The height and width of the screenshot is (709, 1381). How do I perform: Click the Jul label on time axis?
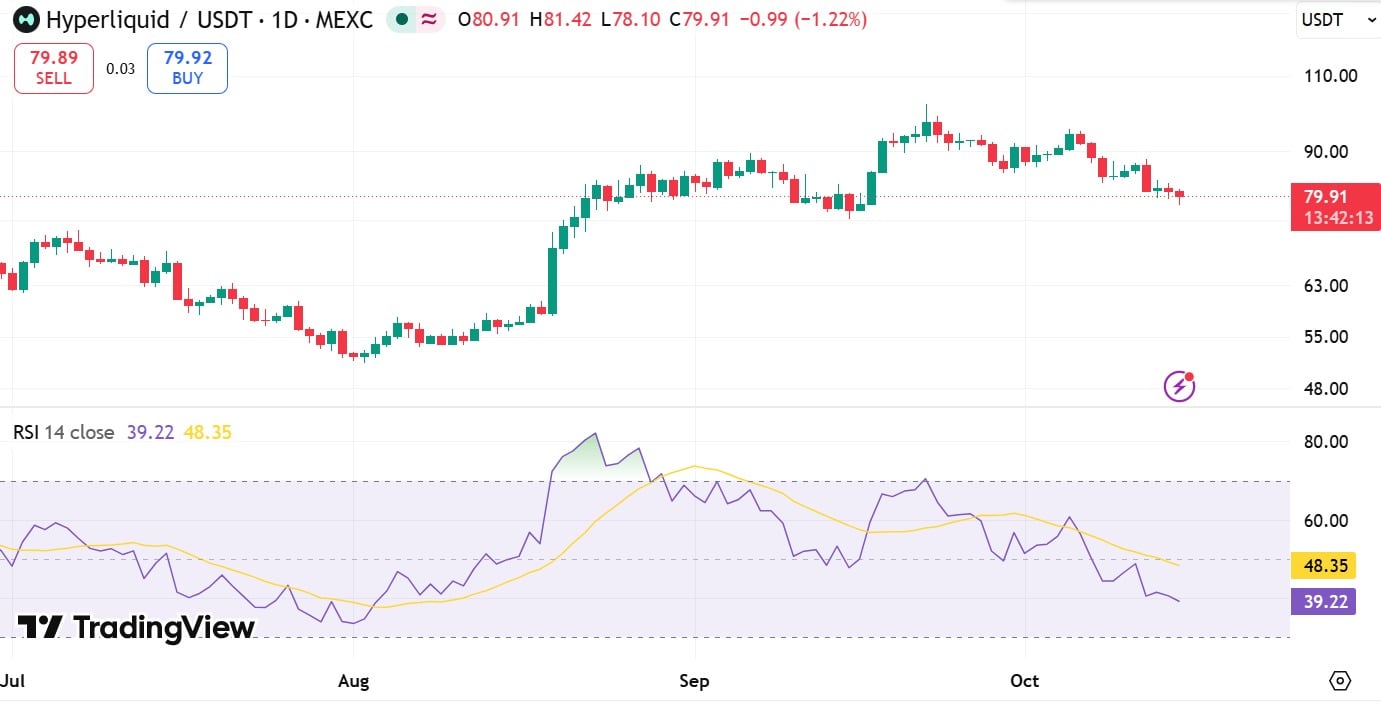[x=12, y=681]
